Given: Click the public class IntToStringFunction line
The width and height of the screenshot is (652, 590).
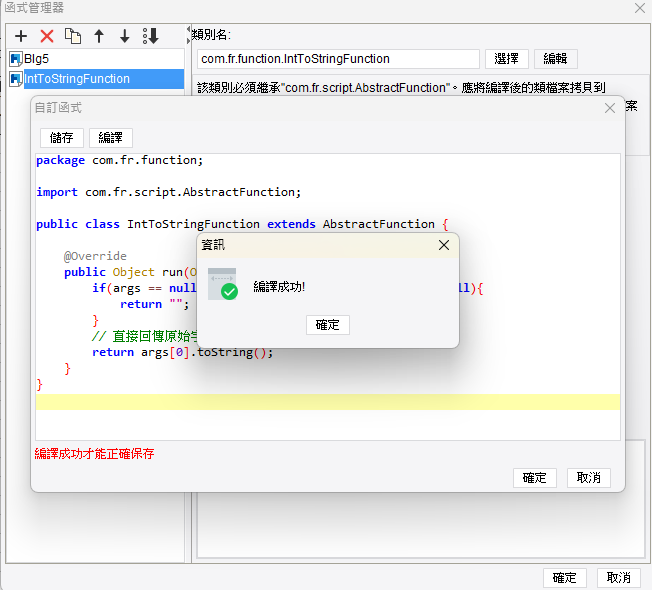Looking at the screenshot, I should pos(242,225).
